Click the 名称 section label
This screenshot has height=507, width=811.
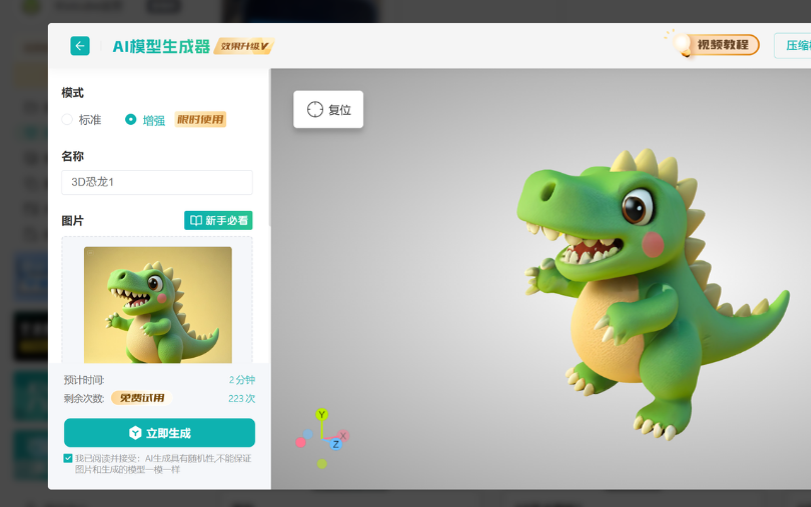pos(72,156)
